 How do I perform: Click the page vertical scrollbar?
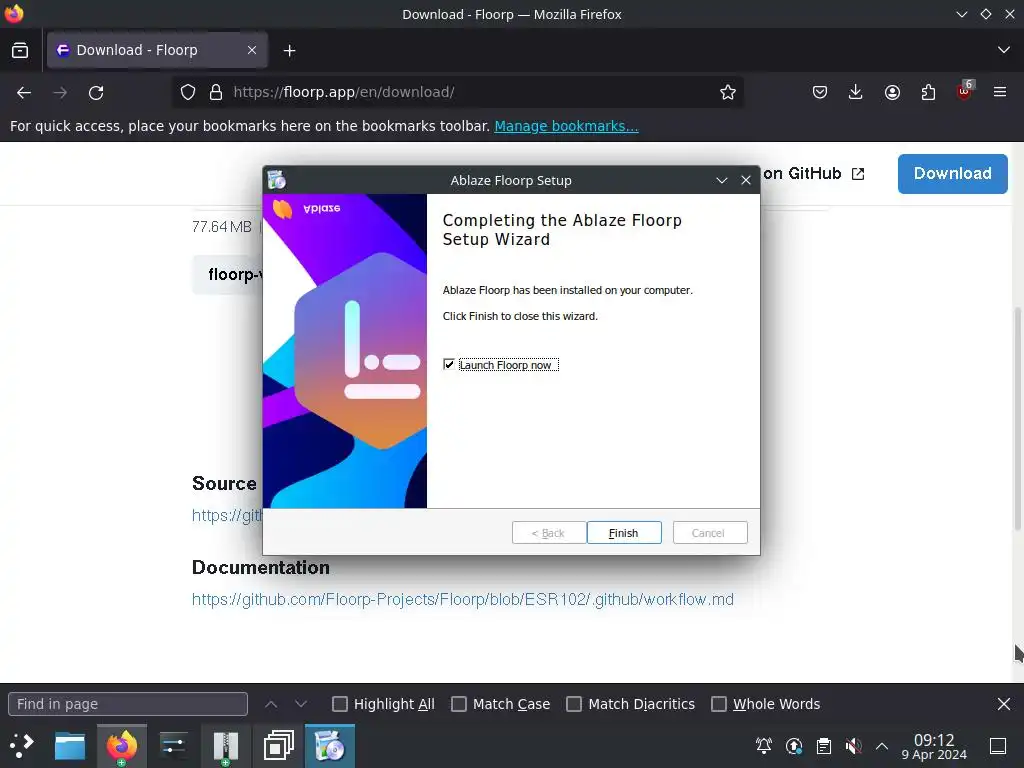tap(1017, 418)
